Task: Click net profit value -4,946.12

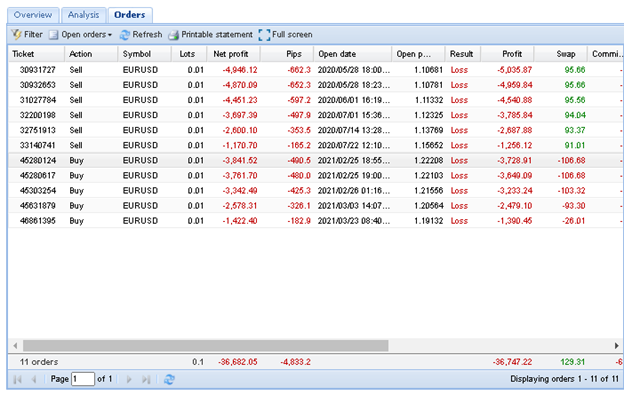Action: pos(240,70)
